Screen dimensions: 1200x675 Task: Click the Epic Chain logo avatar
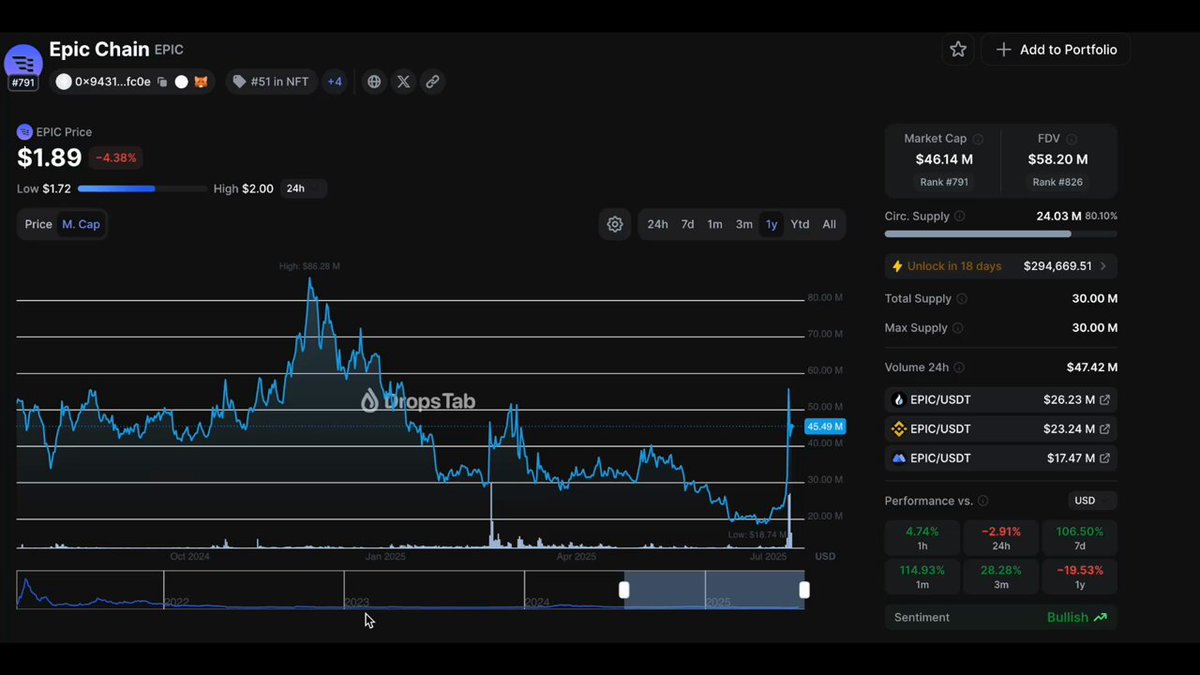pos(23,62)
